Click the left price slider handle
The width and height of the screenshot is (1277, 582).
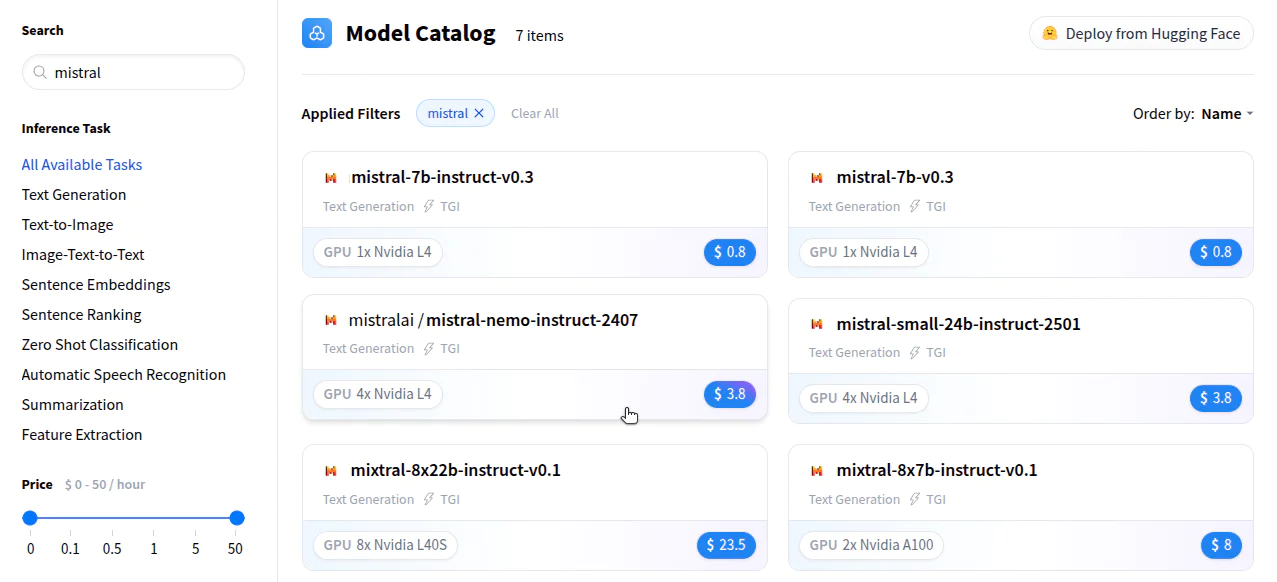[30, 518]
